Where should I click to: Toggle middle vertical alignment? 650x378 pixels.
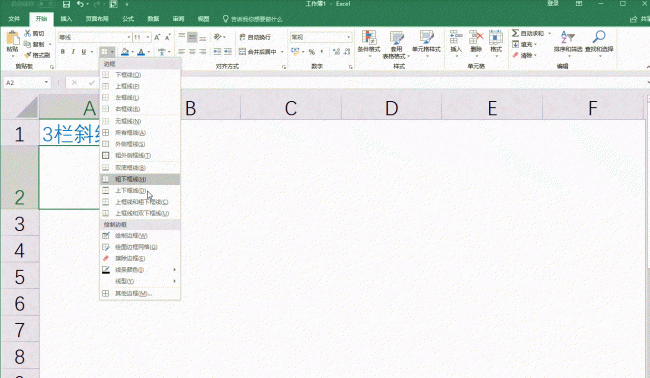click(192, 37)
